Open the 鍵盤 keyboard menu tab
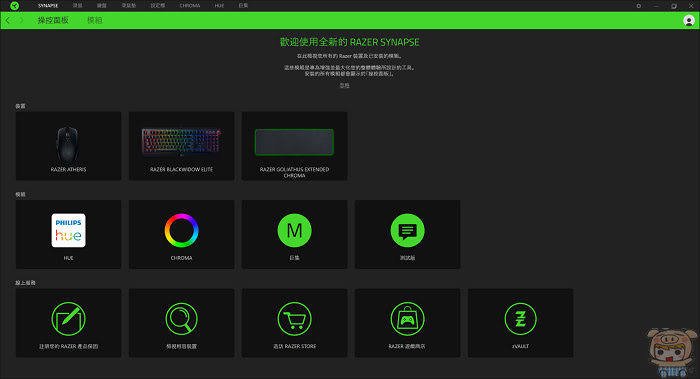700x379 pixels. click(x=102, y=6)
